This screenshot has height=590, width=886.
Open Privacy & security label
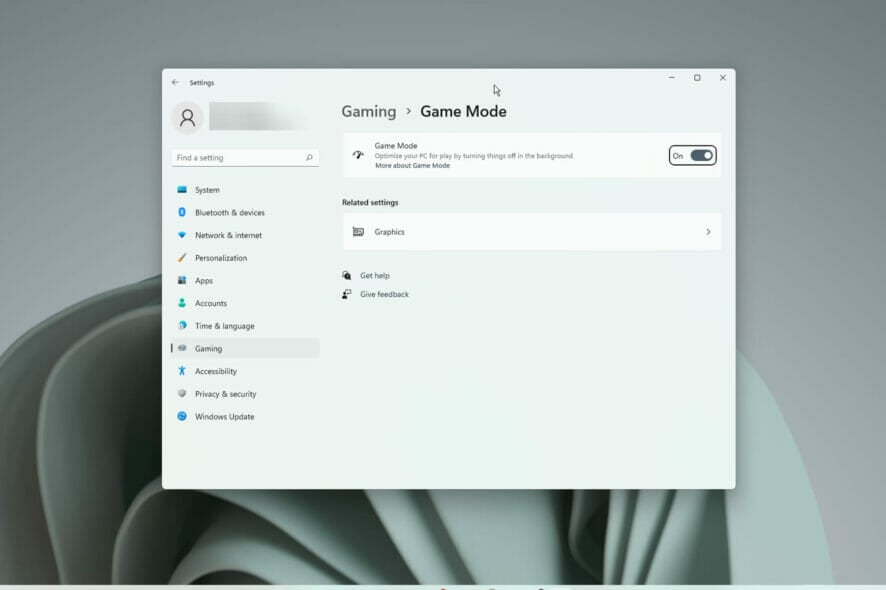pyautogui.click(x=225, y=394)
